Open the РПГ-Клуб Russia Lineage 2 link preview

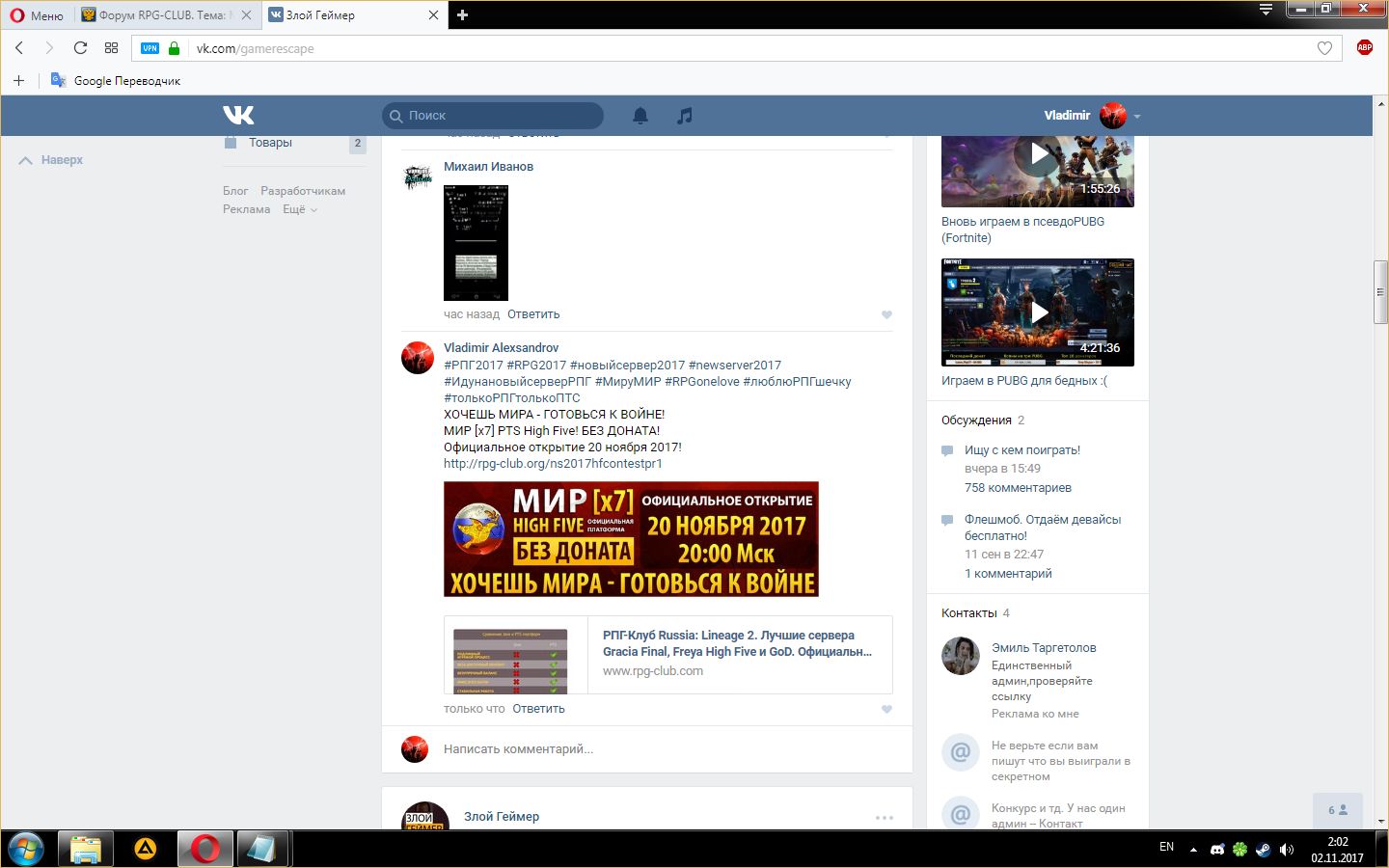pyautogui.click(x=667, y=655)
